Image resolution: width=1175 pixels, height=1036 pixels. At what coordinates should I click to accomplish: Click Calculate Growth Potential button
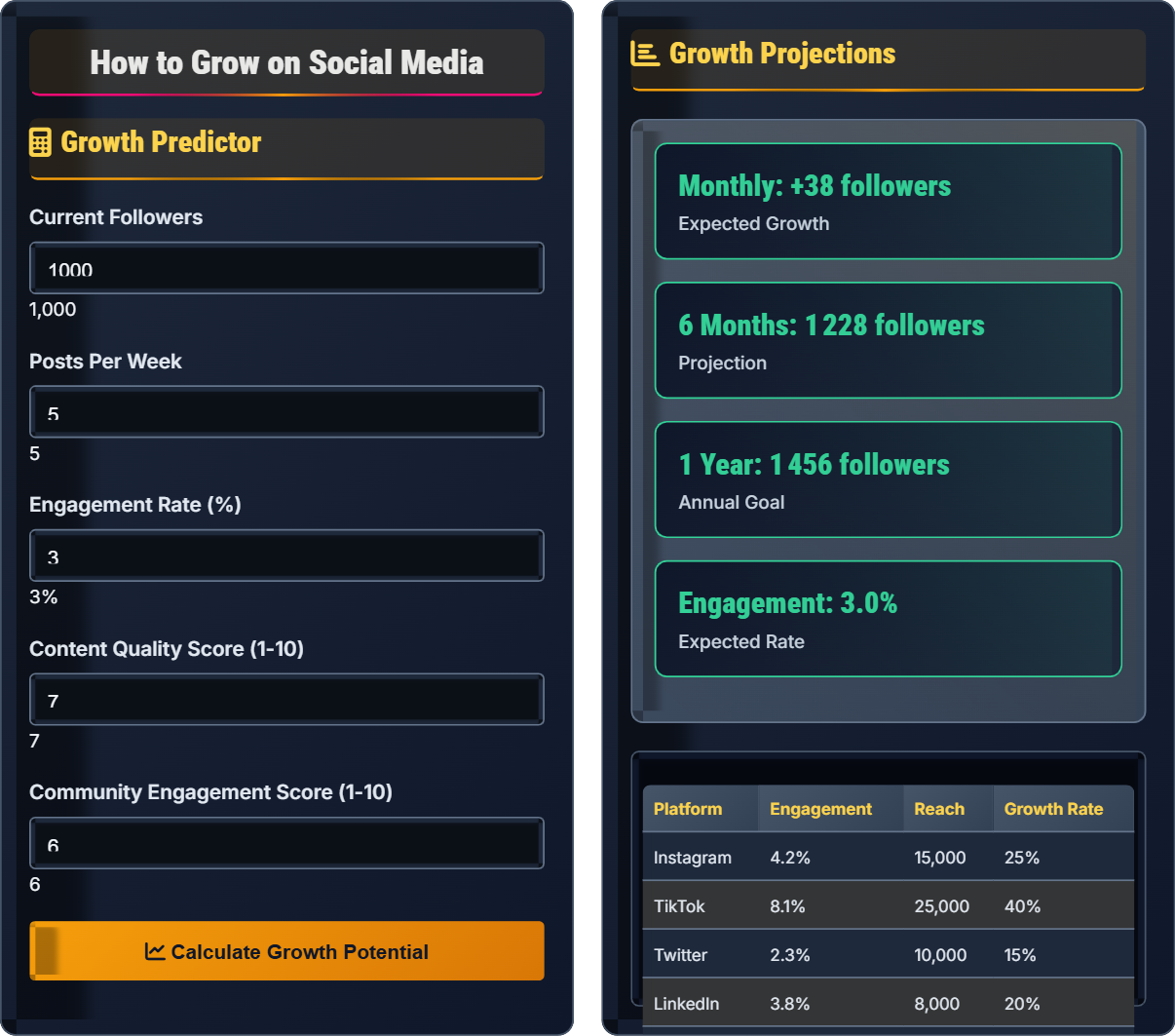pos(286,951)
